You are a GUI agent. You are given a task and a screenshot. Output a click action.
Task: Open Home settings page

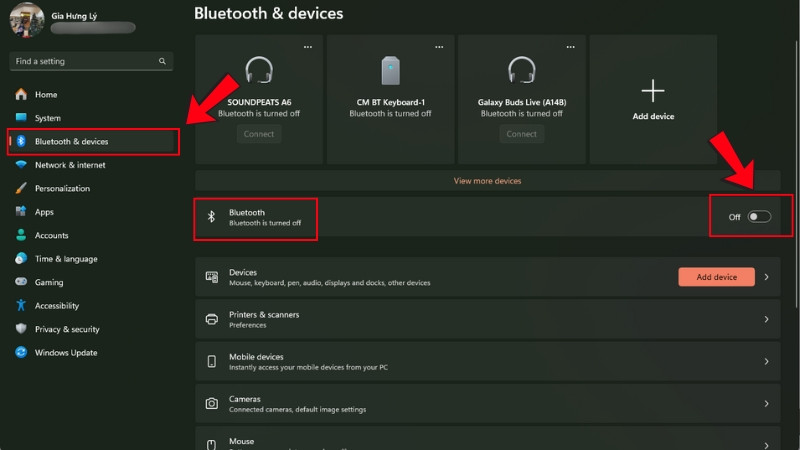[x=91, y=94]
